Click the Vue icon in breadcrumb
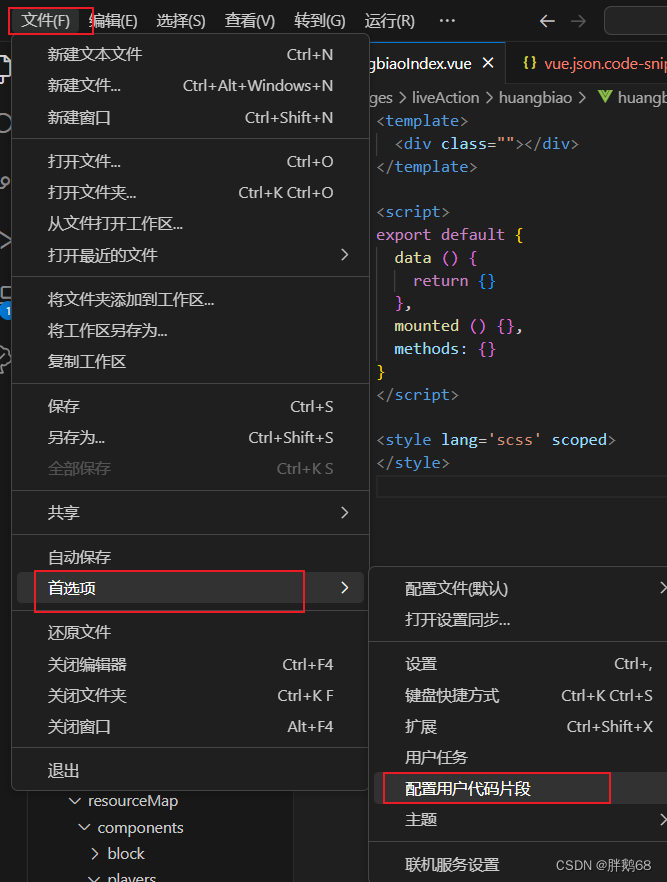 click(605, 97)
